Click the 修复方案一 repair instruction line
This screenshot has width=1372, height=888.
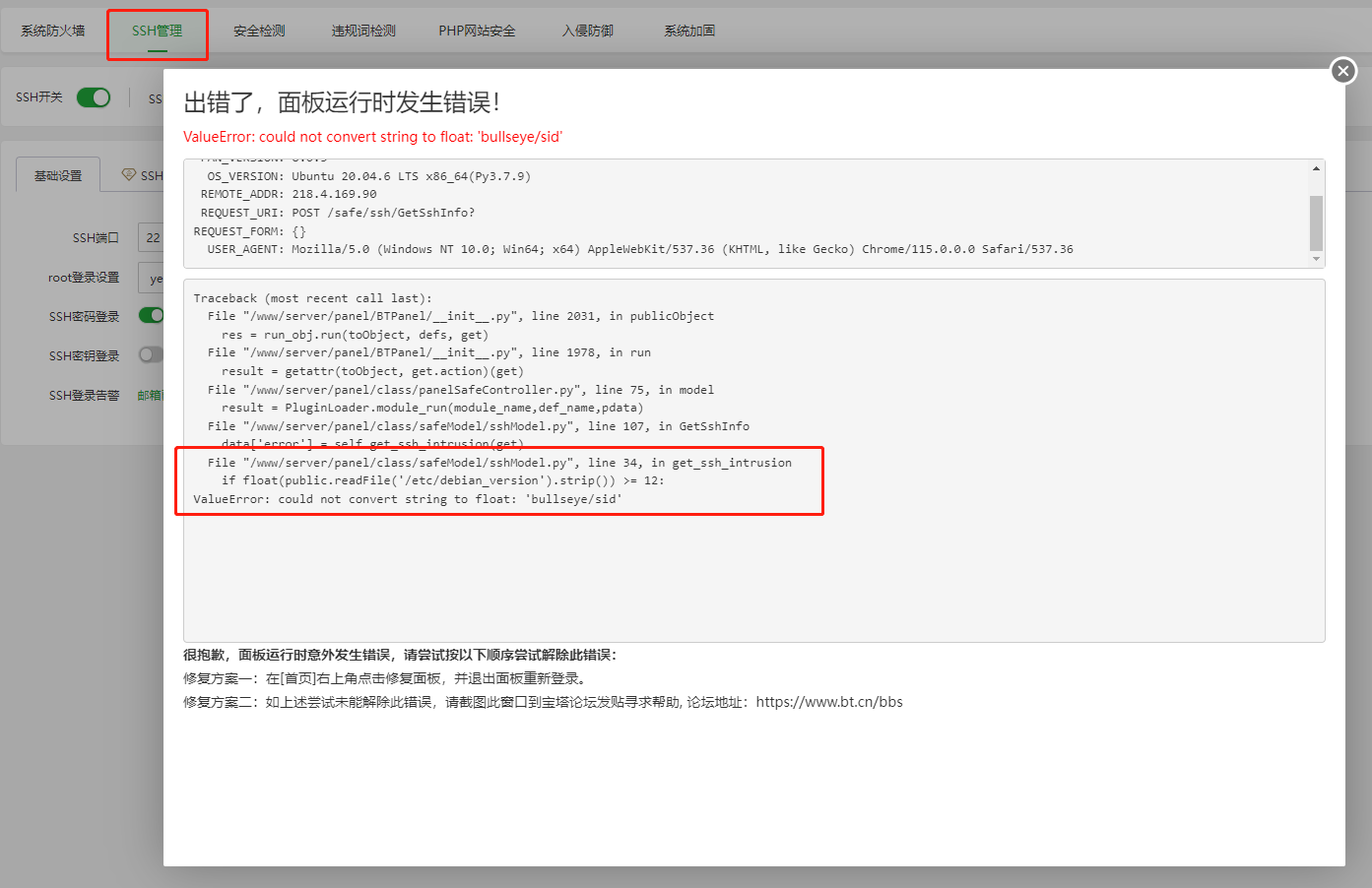tap(386, 678)
